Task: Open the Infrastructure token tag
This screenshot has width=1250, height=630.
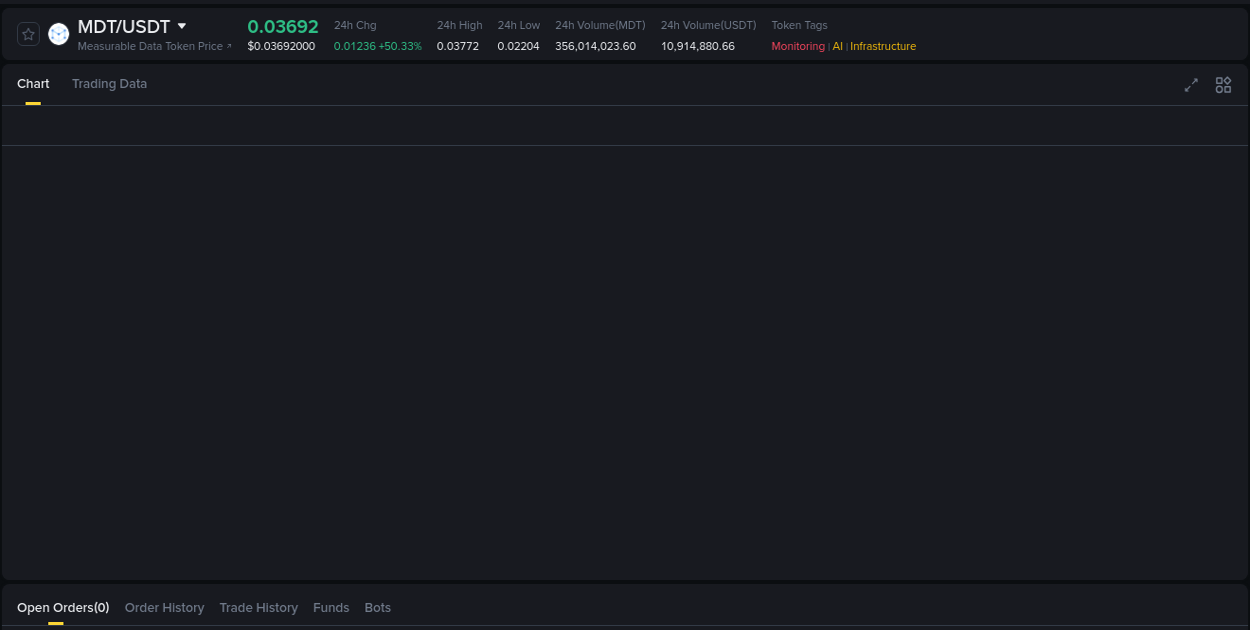Action: (882, 46)
